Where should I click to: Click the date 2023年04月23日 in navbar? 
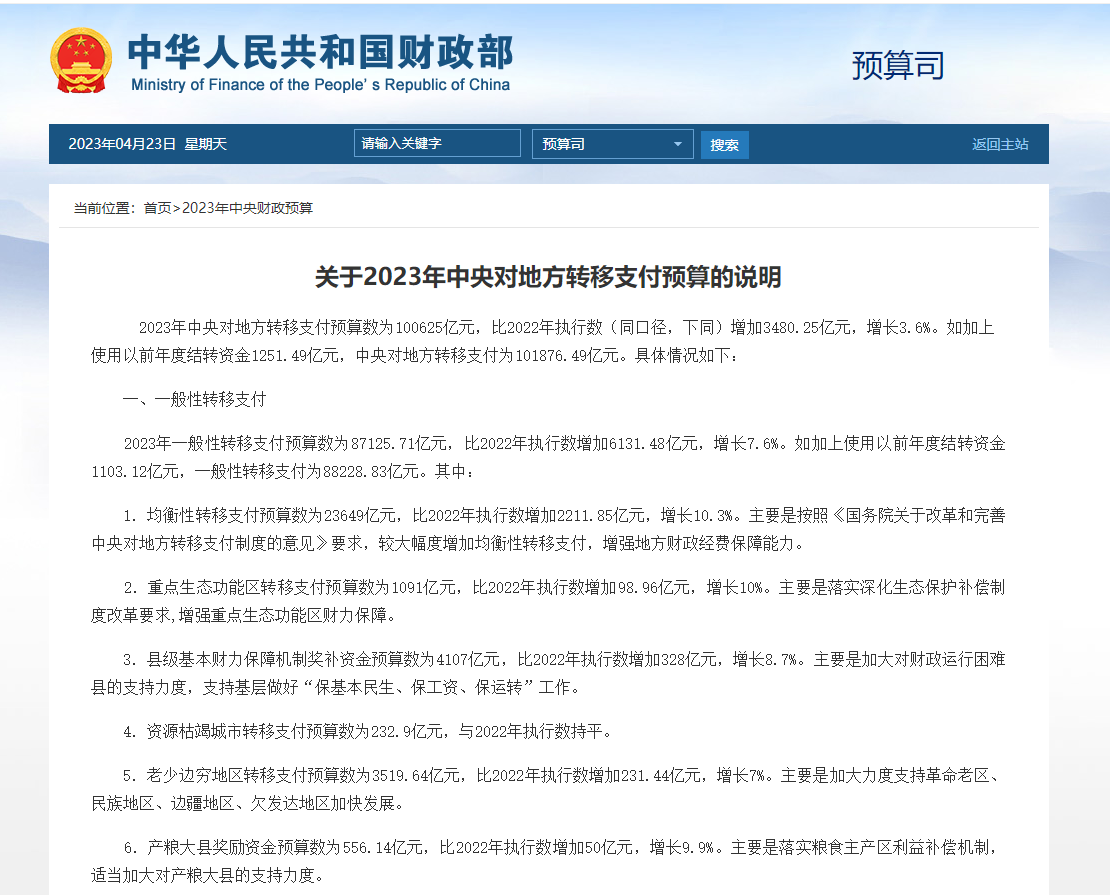(122, 144)
